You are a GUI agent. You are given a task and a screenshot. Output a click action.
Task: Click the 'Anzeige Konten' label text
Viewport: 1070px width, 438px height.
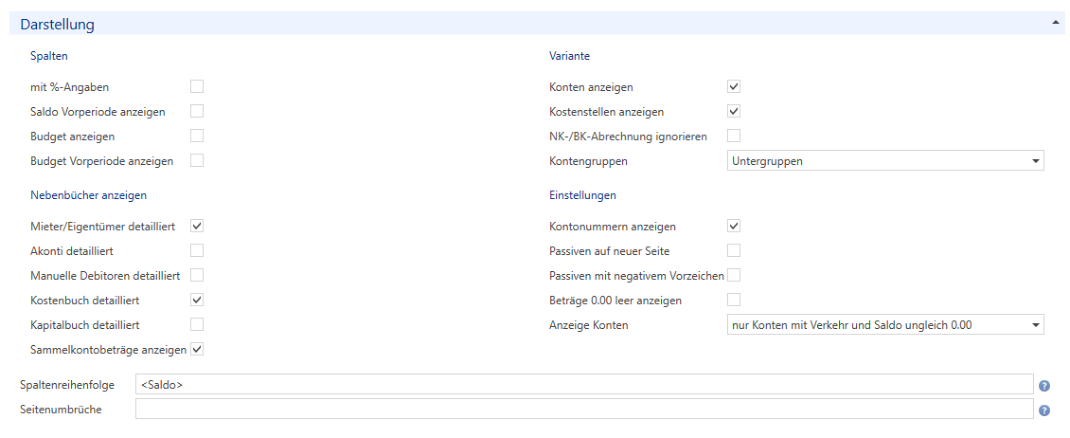click(x=588, y=325)
